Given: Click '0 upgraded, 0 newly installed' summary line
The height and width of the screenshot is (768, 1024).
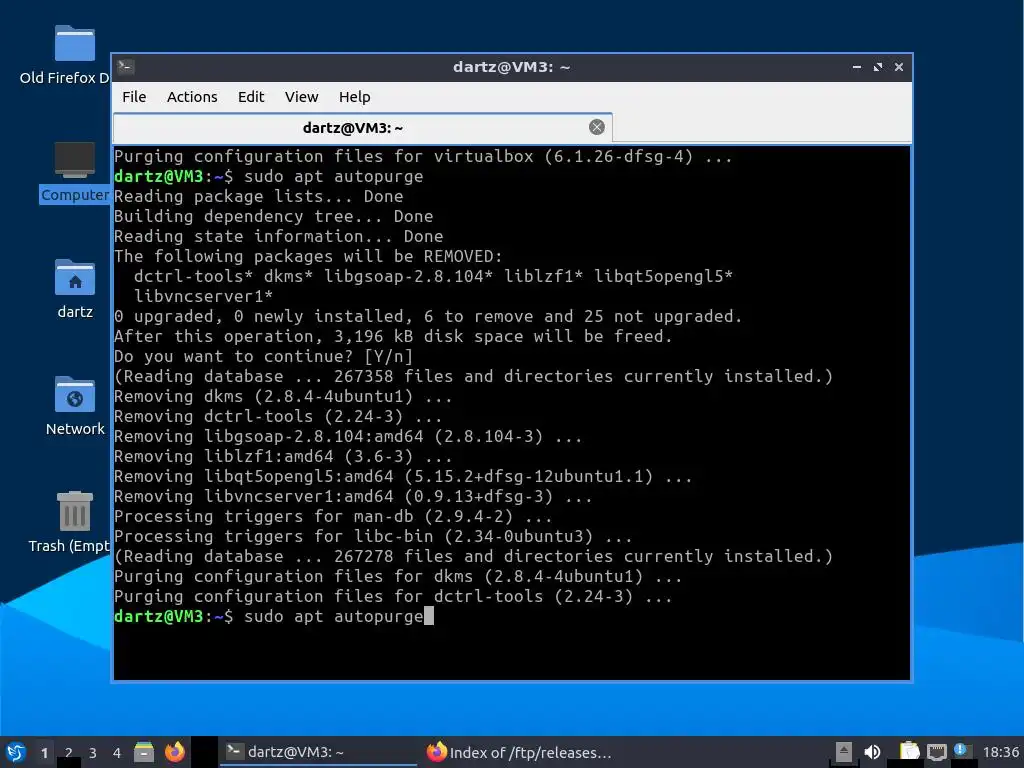Looking at the screenshot, I should click(x=428, y=317).
